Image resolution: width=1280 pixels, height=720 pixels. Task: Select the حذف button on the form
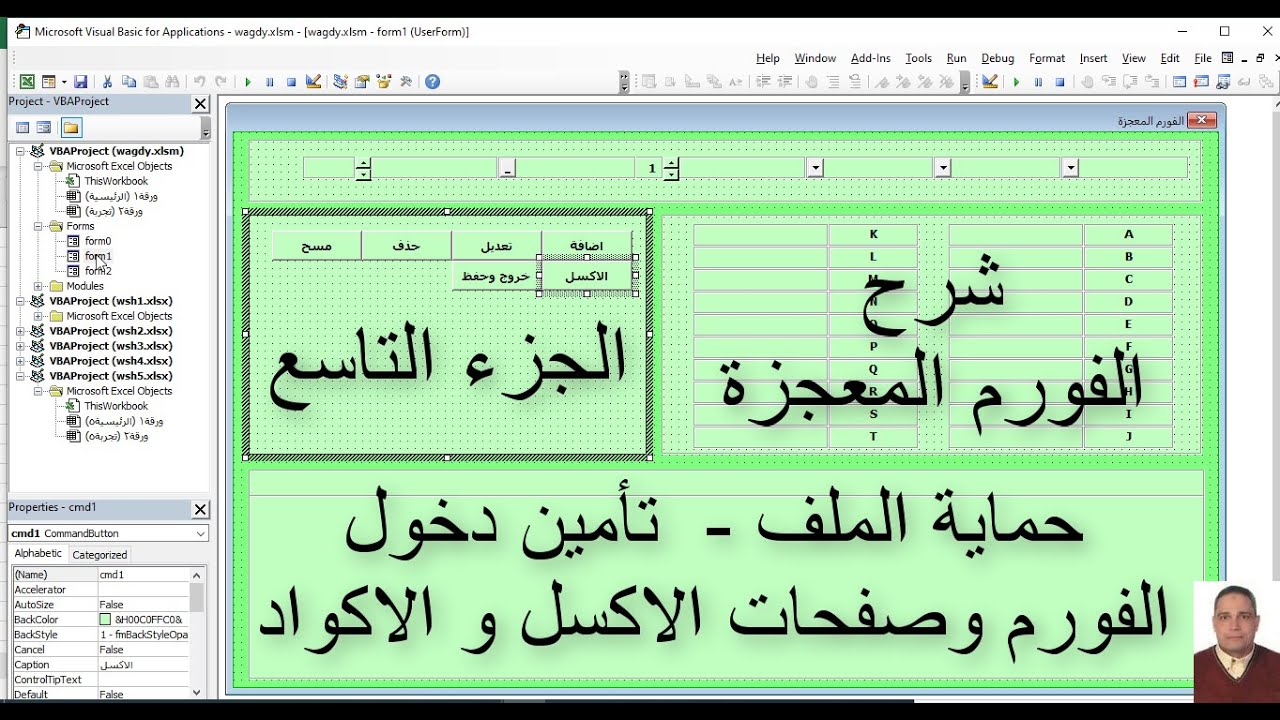coord(406,245)
